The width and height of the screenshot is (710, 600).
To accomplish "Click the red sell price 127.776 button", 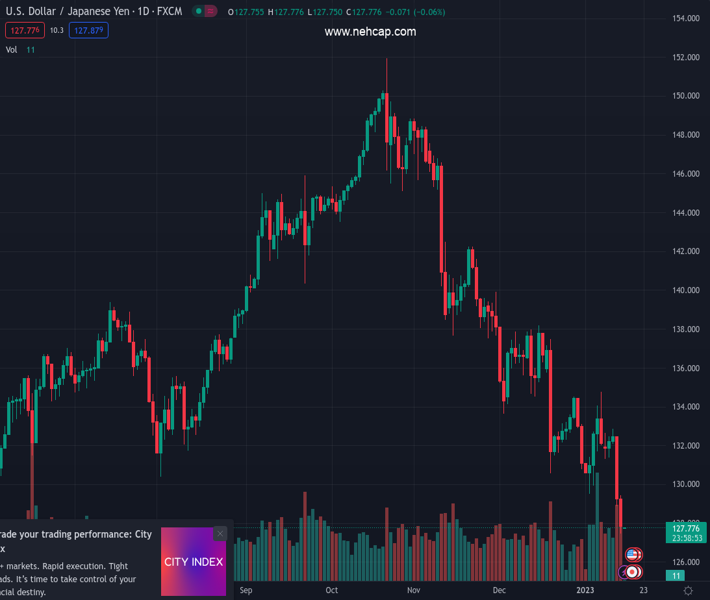I will (26, 31).
